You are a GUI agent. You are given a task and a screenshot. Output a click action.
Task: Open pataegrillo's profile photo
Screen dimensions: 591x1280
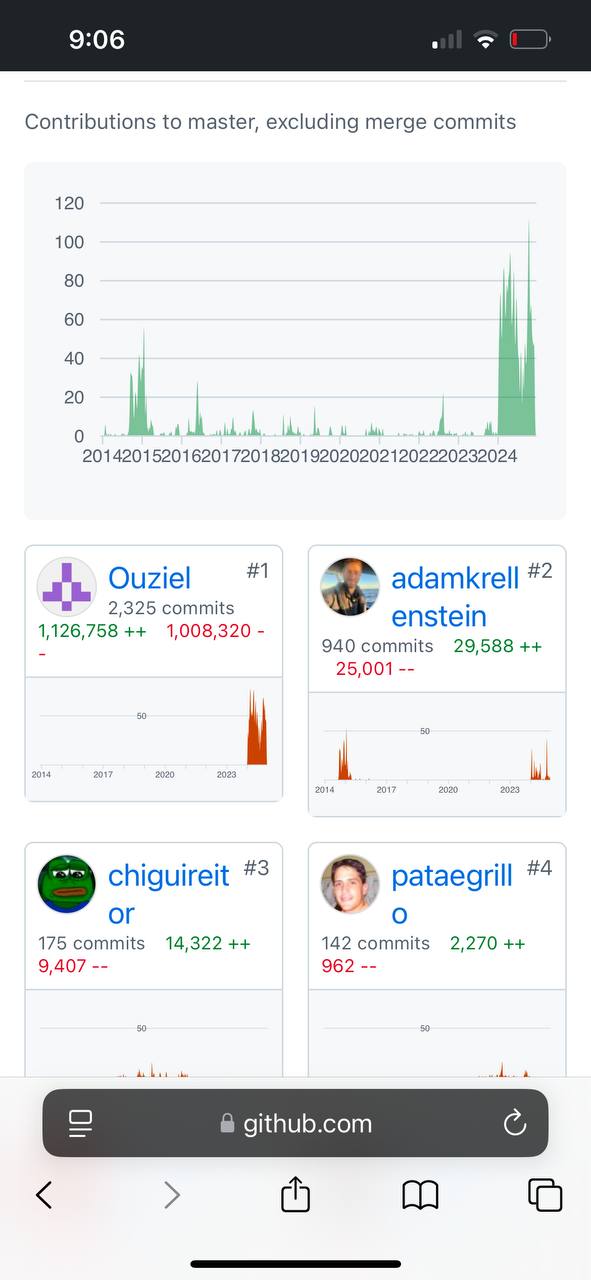click(x=350, y=884)
